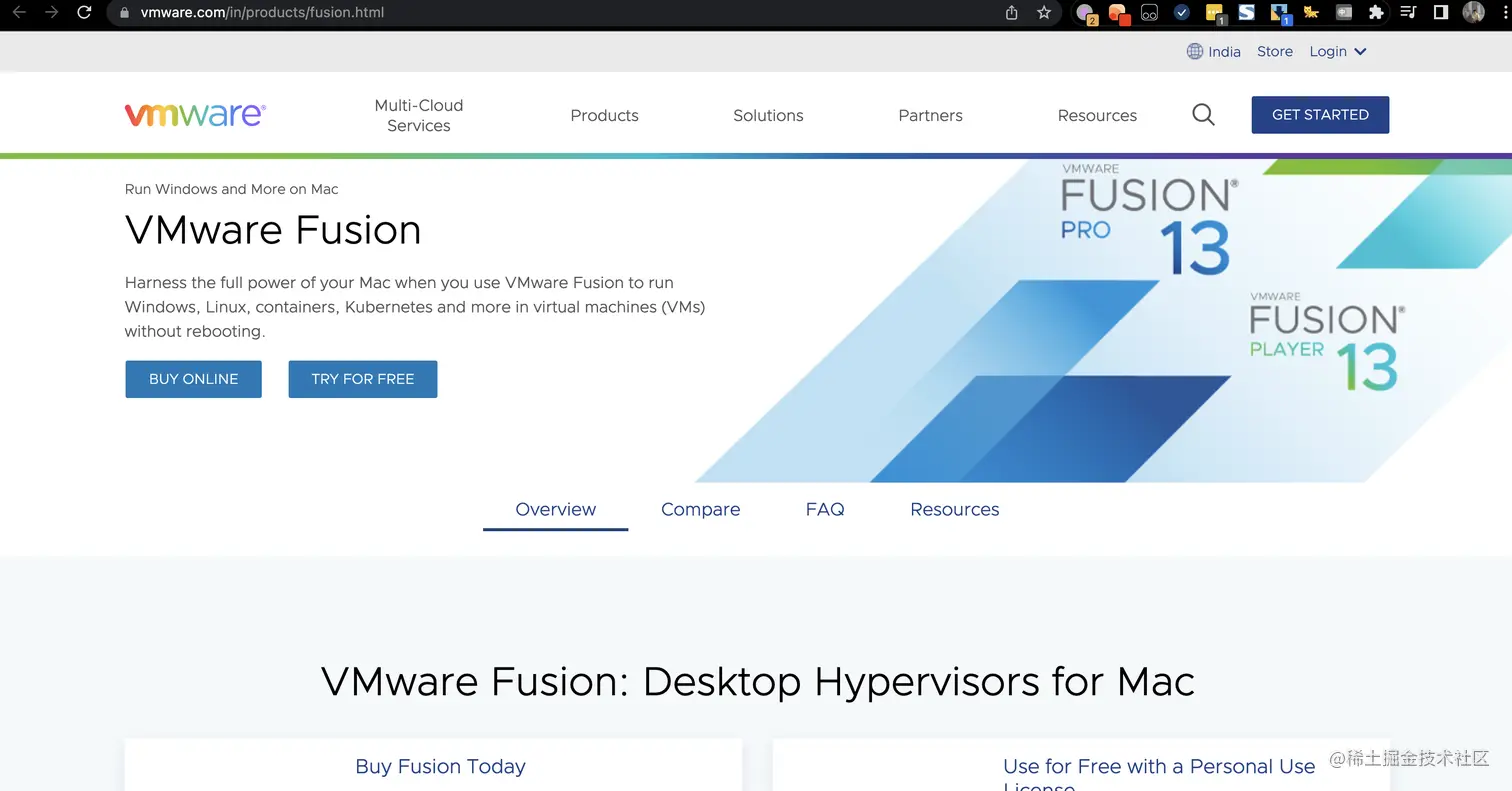Viewport: 1512px width, 791px height.
Task: Open the blue download arrow extension
Action: [1279, 13]
